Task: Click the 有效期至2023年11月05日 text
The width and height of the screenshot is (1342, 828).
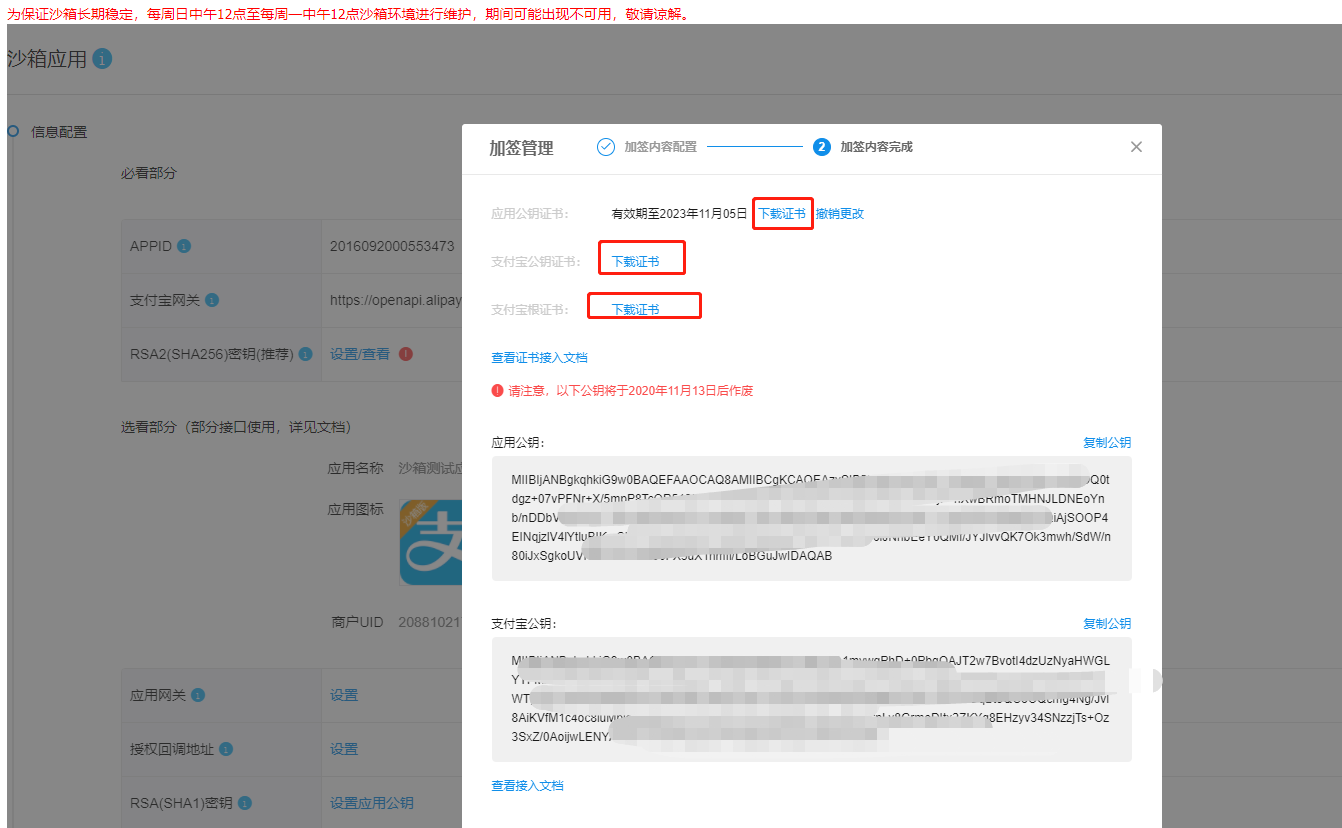Action: pos(679,214)
